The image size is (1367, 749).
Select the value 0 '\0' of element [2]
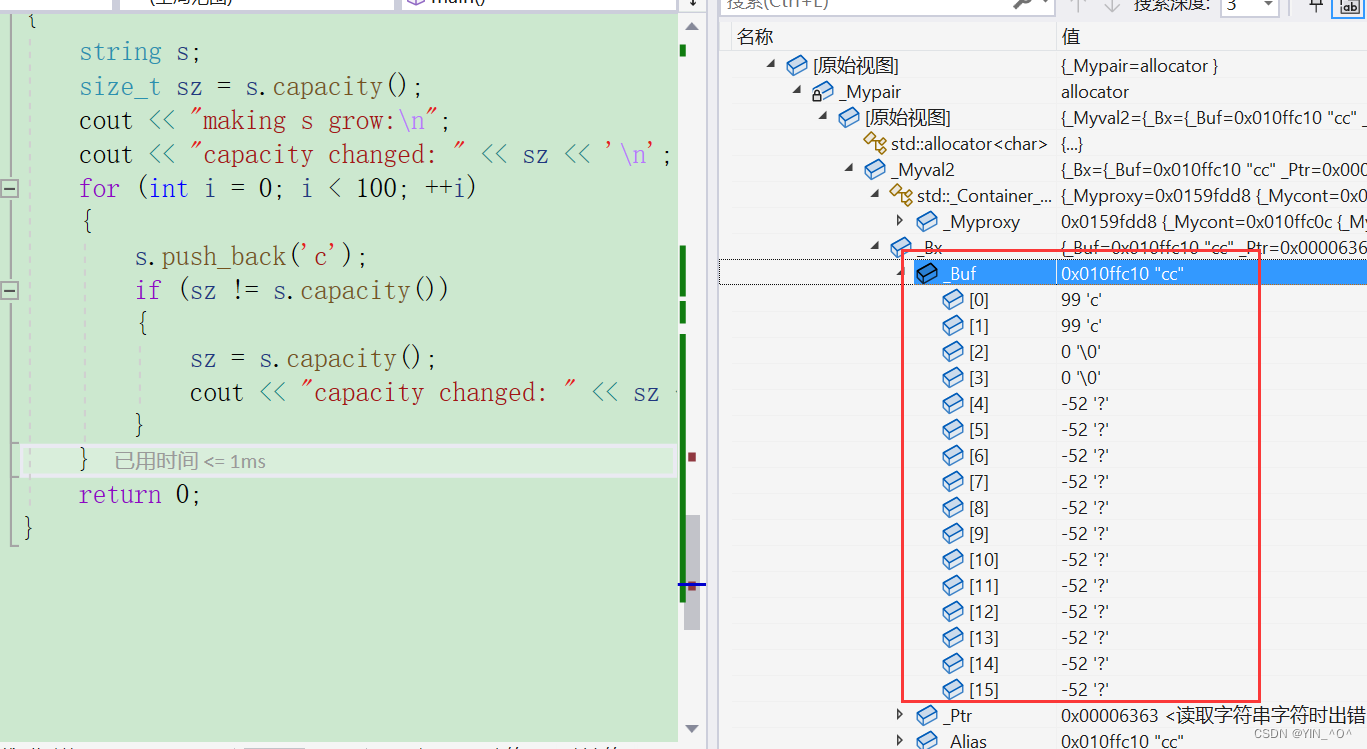[1083, 351]
